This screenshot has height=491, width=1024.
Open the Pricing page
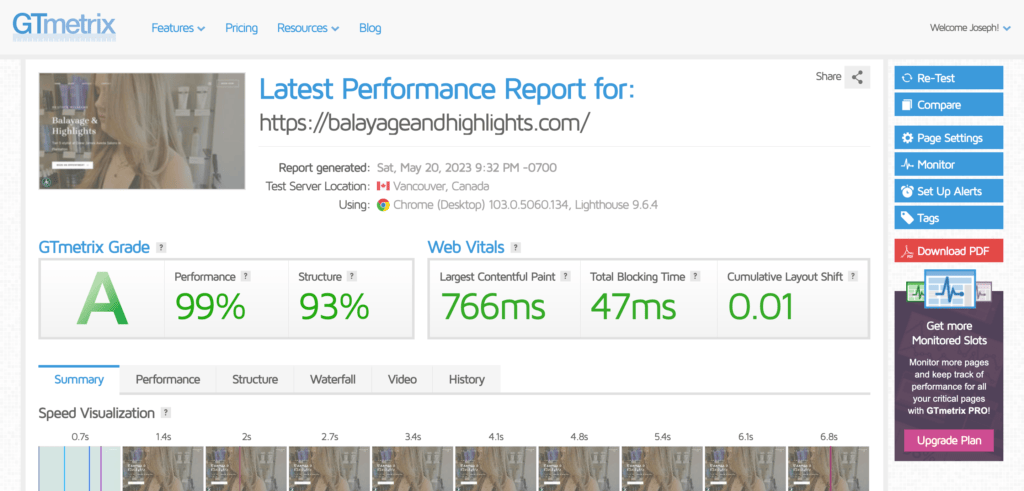coord(241,28)
